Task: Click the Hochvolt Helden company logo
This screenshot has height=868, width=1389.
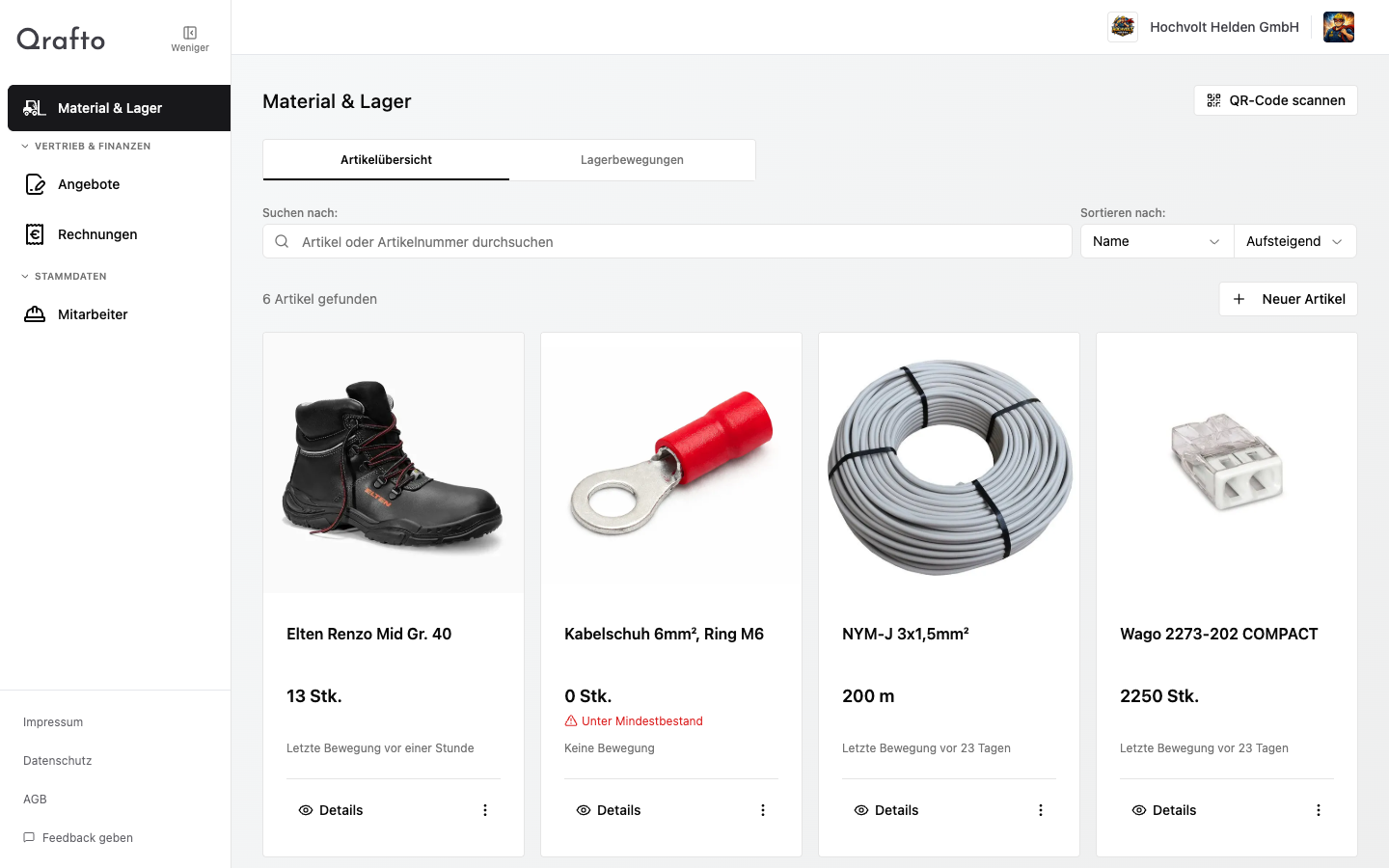Action: (x=1123, y=27)
